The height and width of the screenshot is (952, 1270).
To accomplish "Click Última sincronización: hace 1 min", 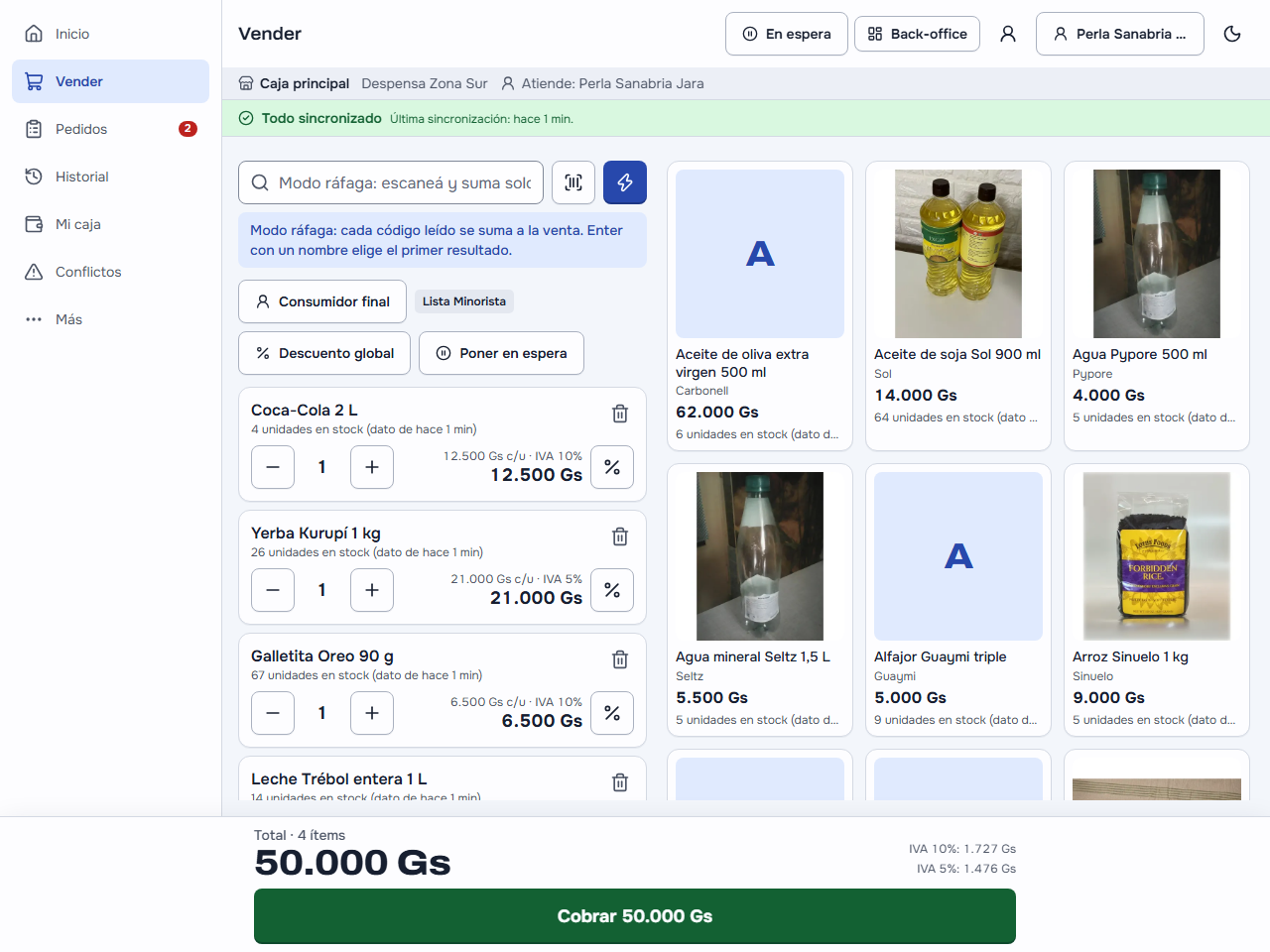I will coord(481,119).
